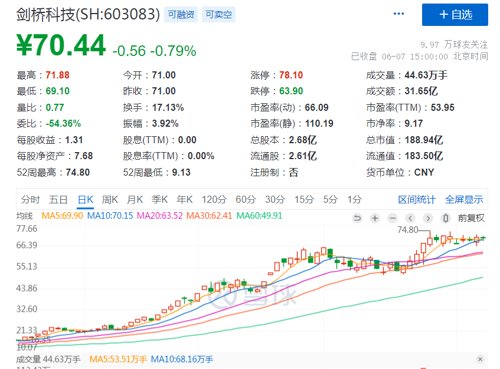Move chart right with the right chevron icon
Viewport: 500px width, 369px height.
click(428, 218)
